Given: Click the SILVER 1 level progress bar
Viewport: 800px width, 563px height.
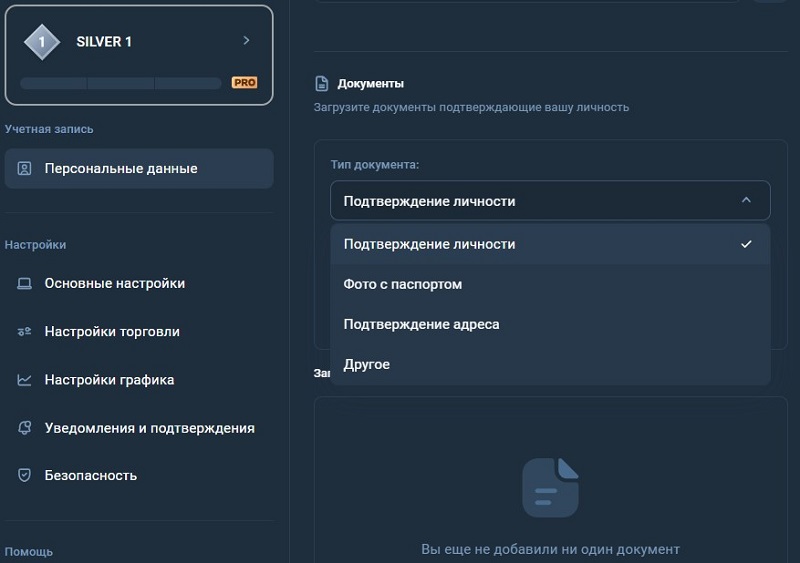Looking at the screenshot, I should 121,83.
